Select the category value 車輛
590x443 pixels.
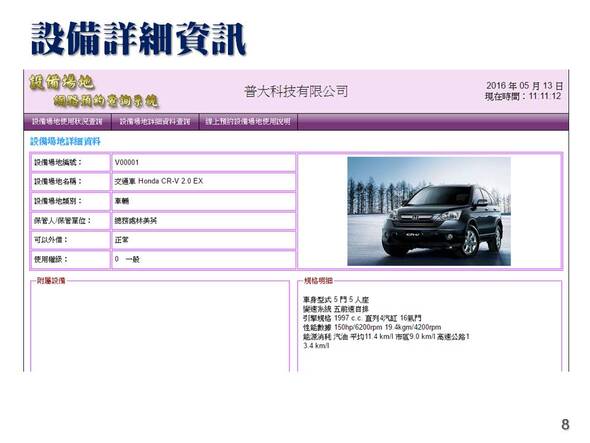(x=122, y=201)
